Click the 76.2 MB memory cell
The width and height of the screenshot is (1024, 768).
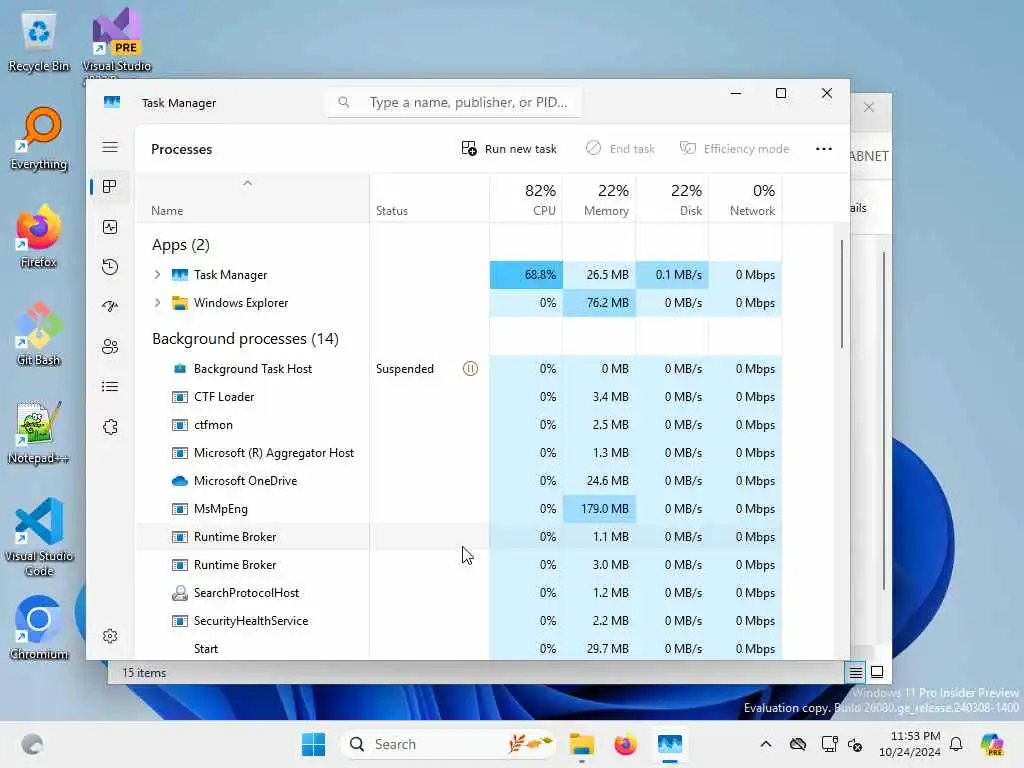tap(599, 303)
